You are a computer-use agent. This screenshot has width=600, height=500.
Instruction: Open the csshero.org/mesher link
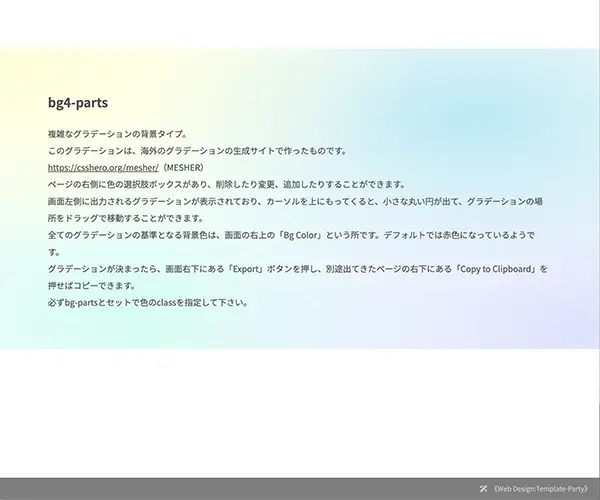(103, 167)
